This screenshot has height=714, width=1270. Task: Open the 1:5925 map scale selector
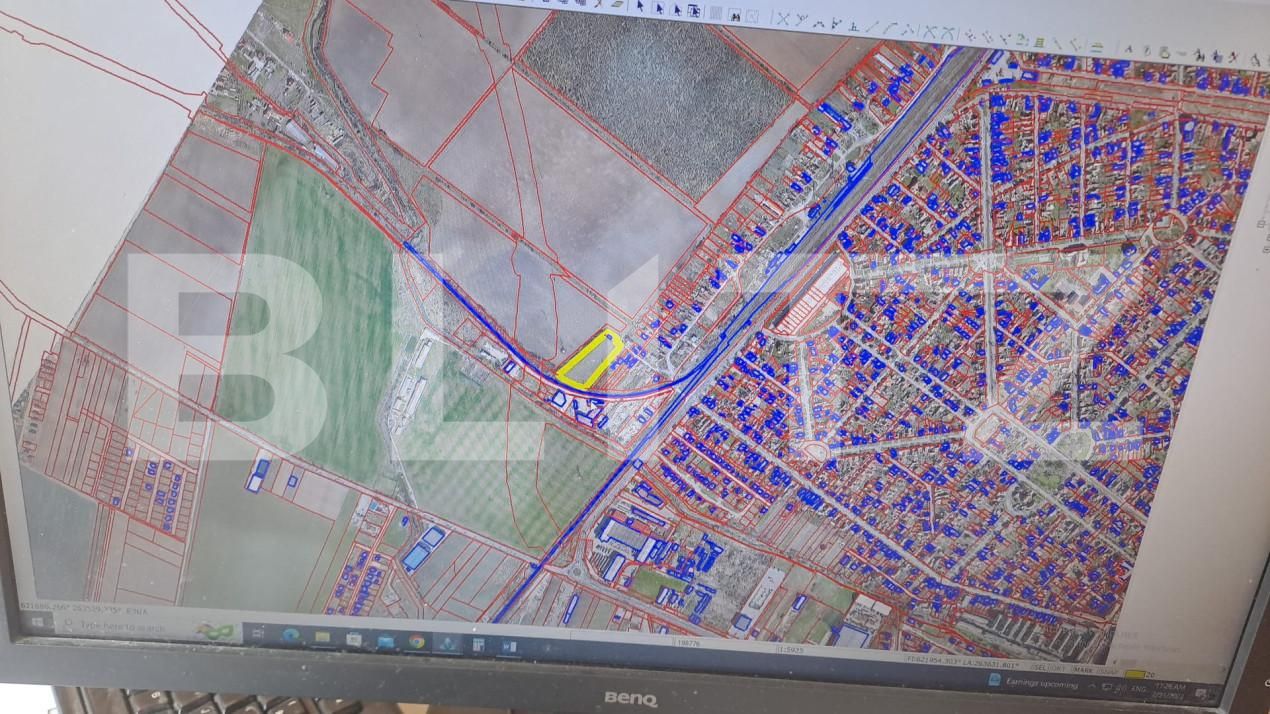pos(790,649)
